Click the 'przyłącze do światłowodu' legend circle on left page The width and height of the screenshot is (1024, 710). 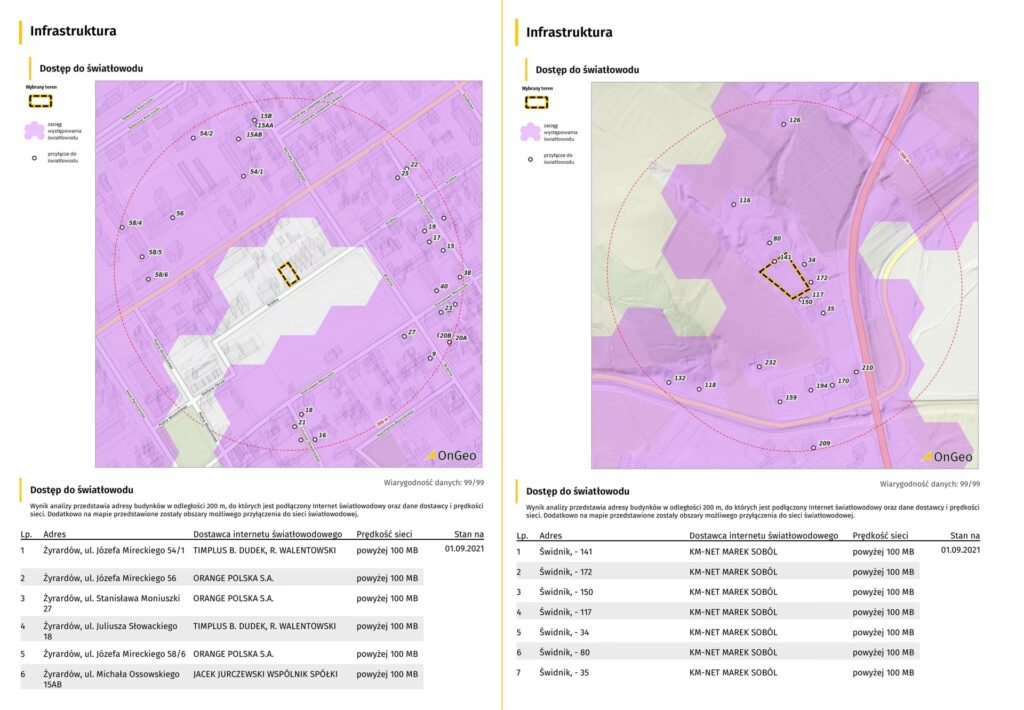click(34, 158)
